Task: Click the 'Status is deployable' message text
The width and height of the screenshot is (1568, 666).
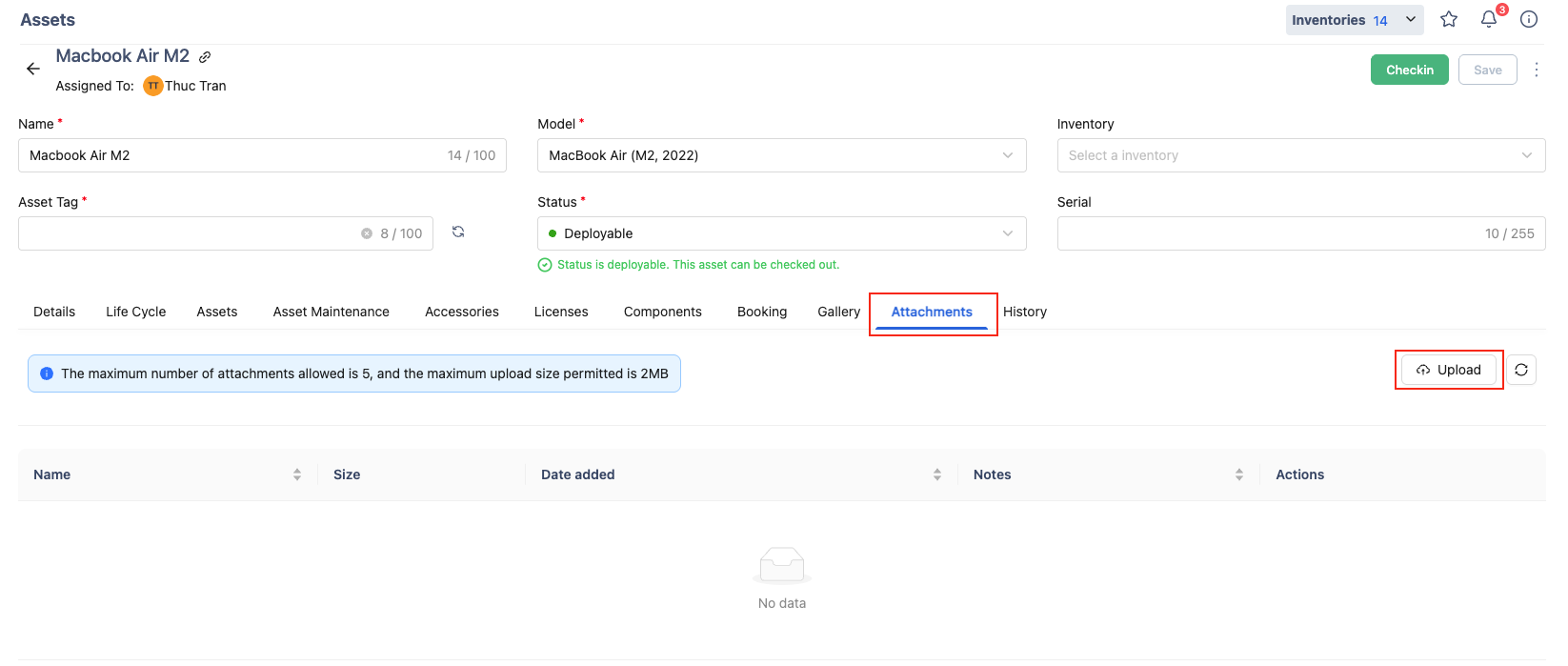Action: (x=698, y=265)
